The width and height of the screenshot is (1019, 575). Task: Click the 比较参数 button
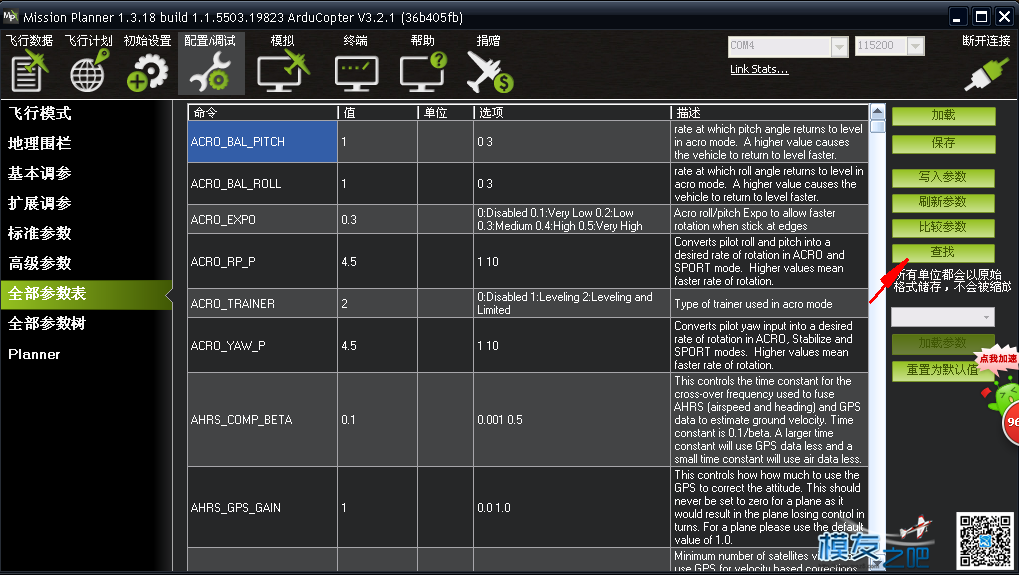pos(943,227)
